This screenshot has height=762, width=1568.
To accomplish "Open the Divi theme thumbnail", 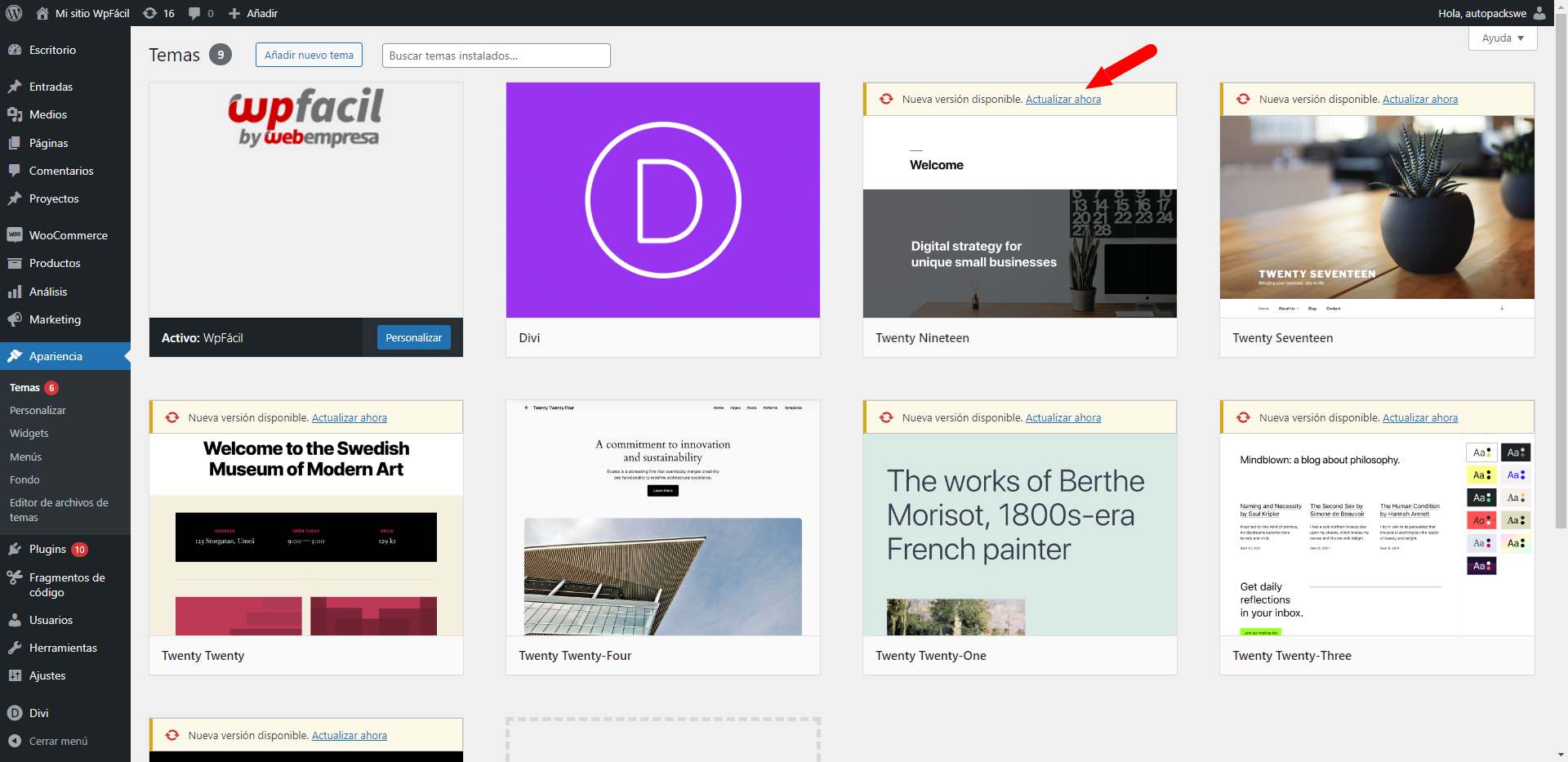I will 663,200.
